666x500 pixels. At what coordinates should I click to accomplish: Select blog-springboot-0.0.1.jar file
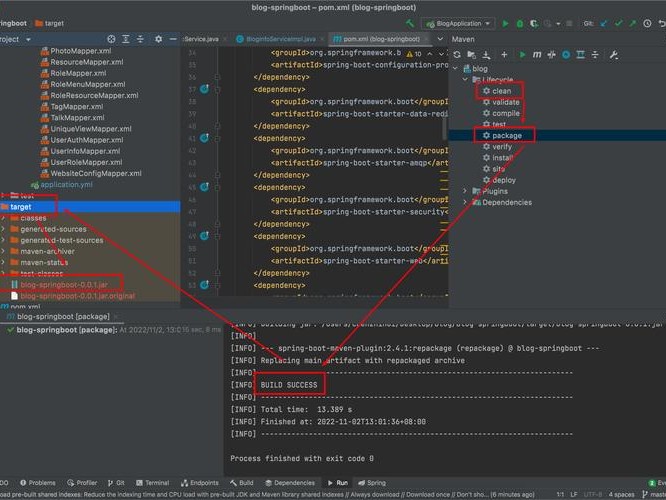pyautogui.click(x=59, y=285)
